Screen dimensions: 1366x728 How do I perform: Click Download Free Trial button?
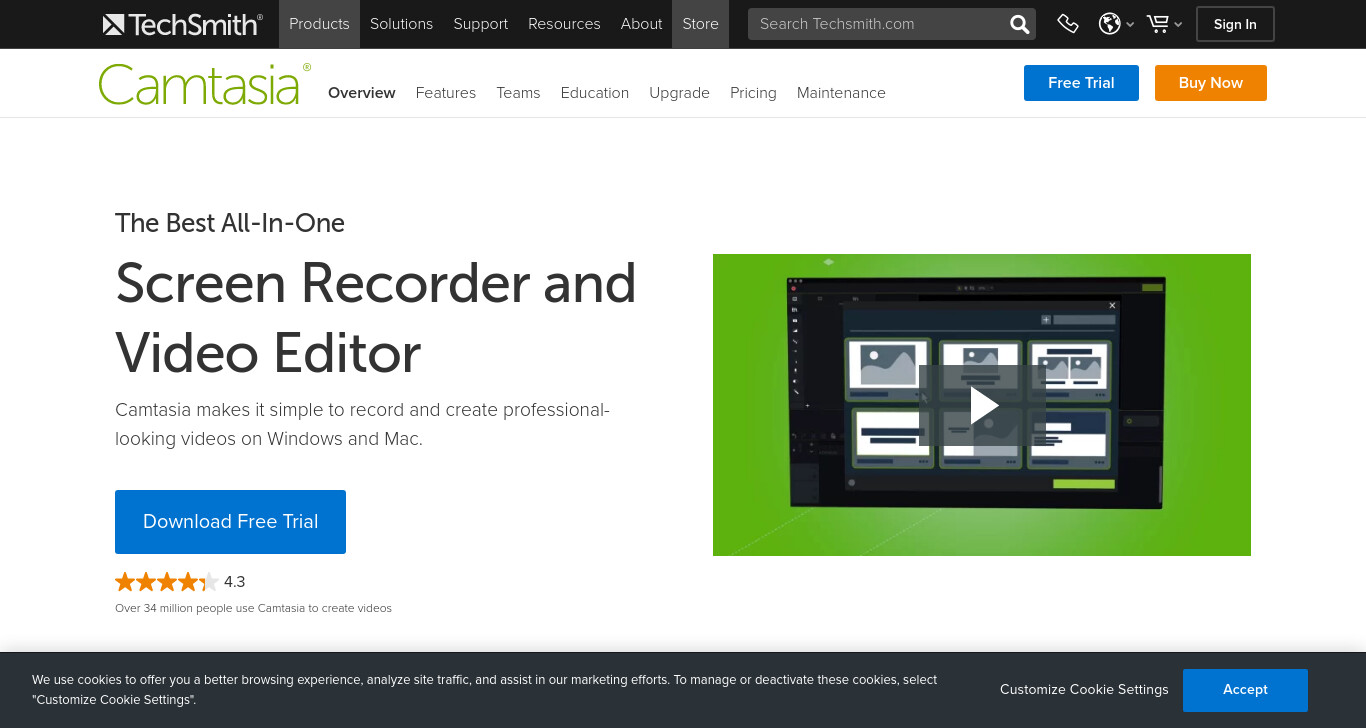pos(230,522)
